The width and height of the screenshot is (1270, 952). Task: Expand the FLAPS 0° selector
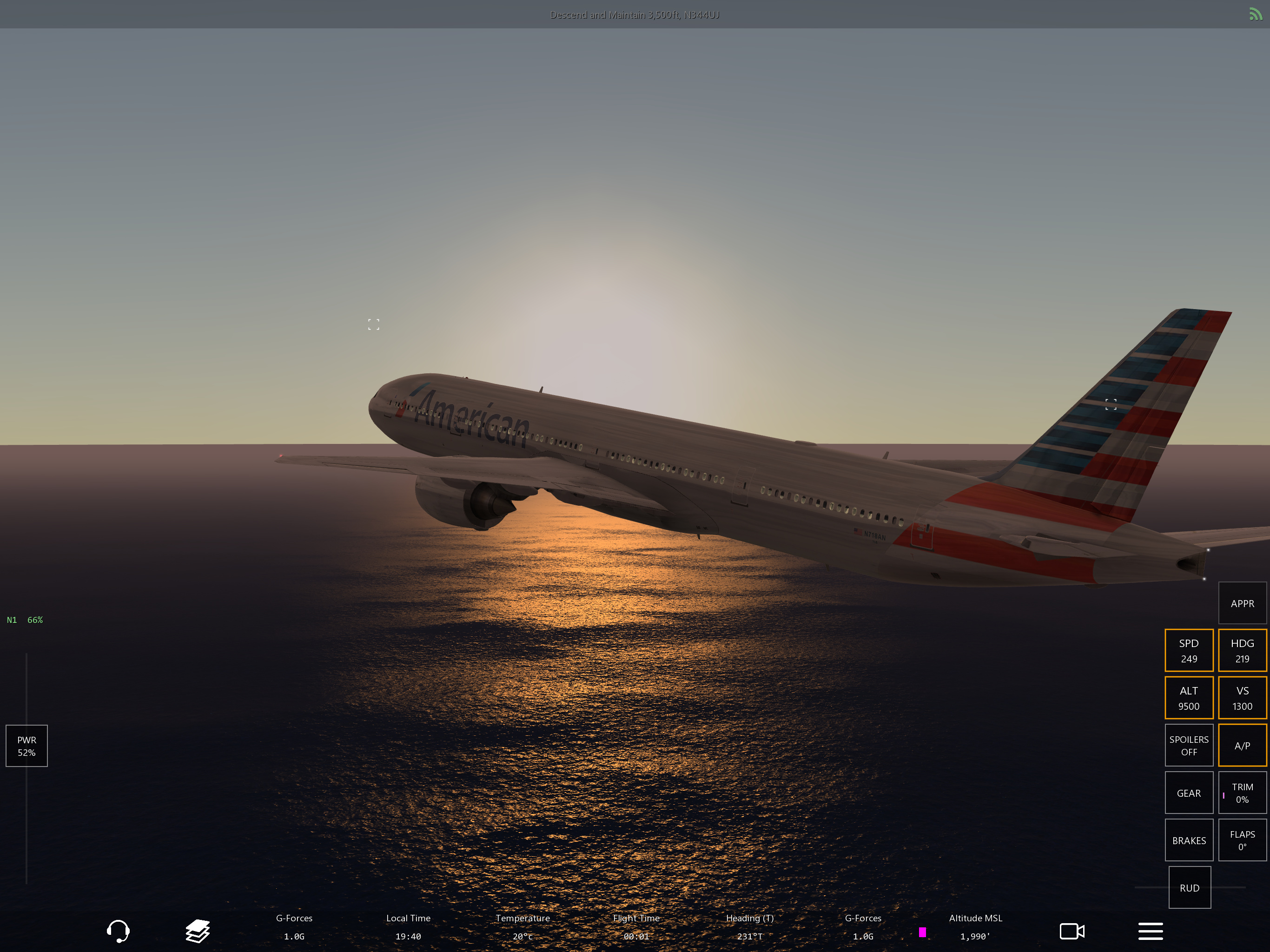click(x=1242, y=840)
